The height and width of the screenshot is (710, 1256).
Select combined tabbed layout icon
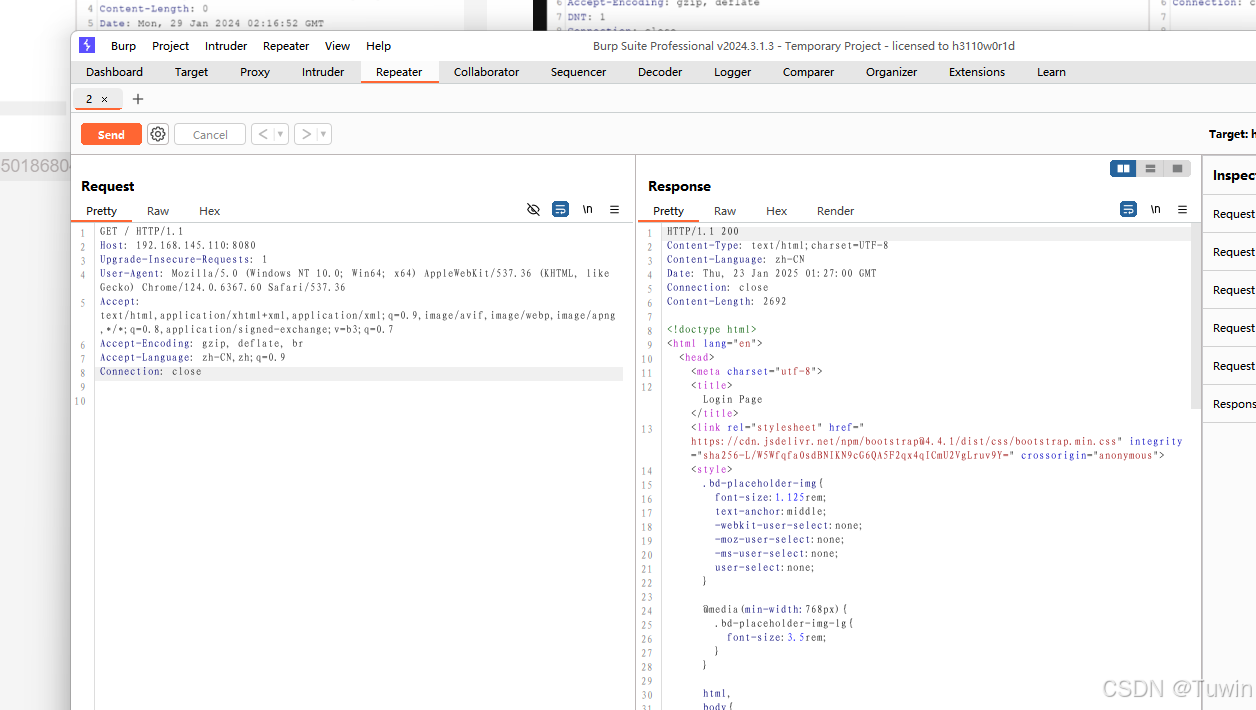click(x=1178, y=168)
